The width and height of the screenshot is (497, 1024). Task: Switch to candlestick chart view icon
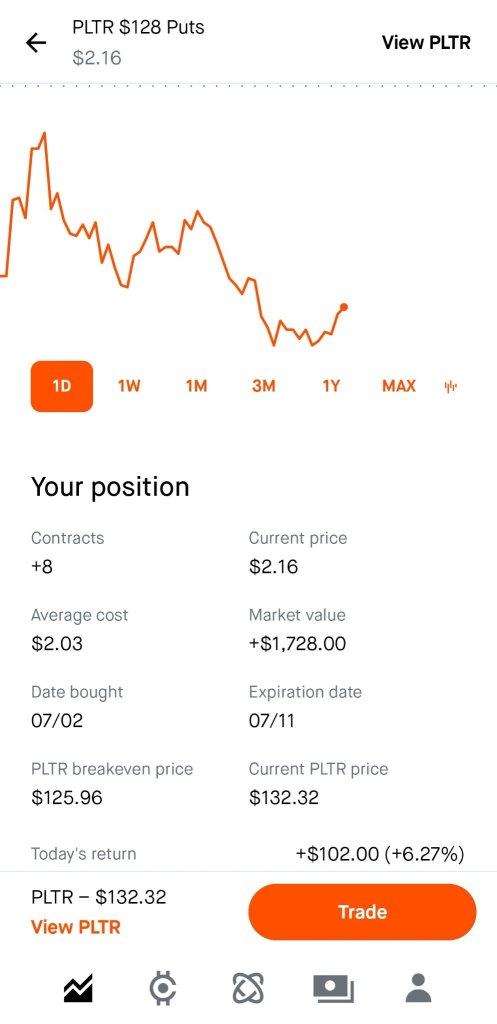click(451, 387)
